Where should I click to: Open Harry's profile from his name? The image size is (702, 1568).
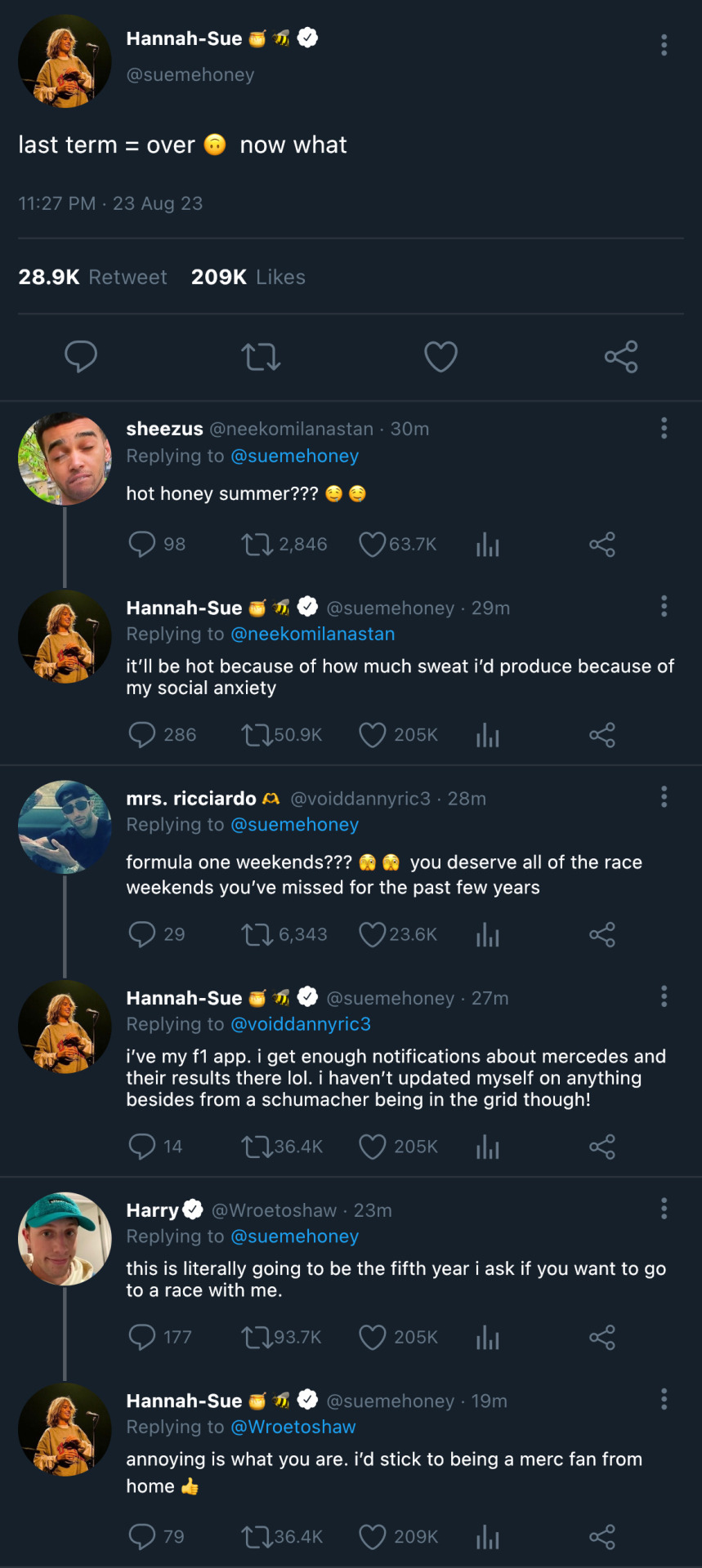click(153, 1210)
